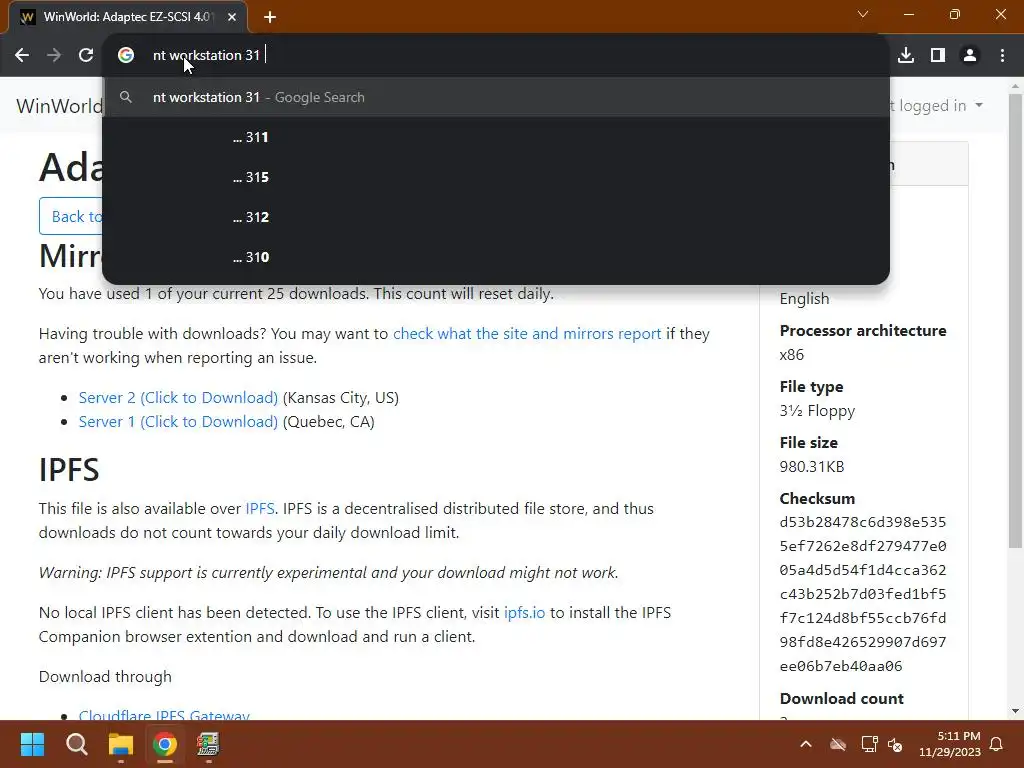Open the Windows Start menu

[32, 744]
